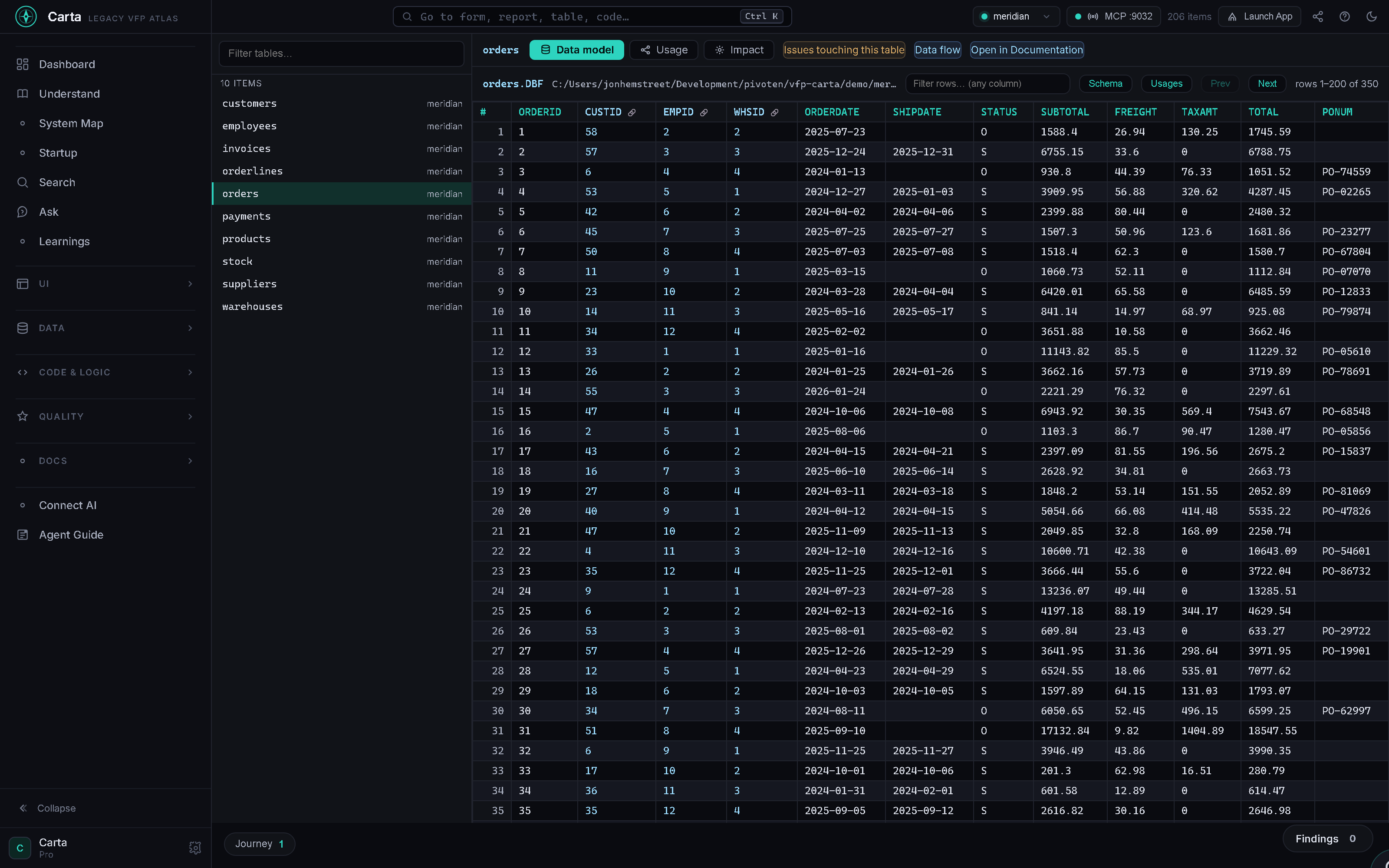The image size is (1389, 868).
Task: Expand the QUALITY sidebar section
Action: coord(105,416)
